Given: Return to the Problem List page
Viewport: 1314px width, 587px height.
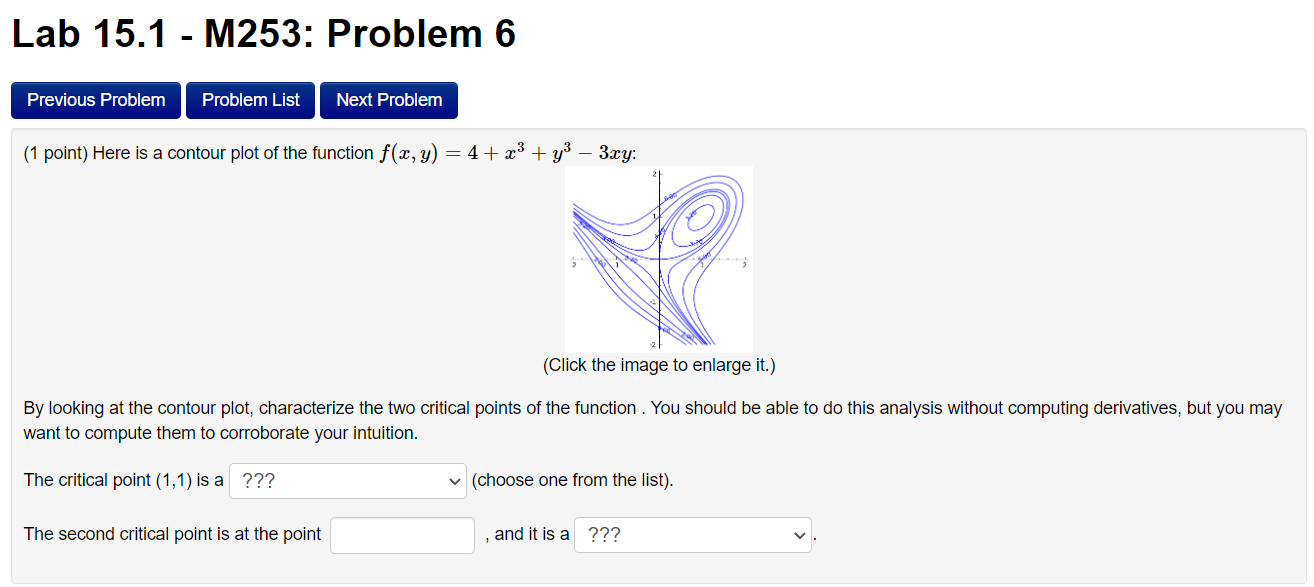Looking at the screenshot, I should pos(250,100).
